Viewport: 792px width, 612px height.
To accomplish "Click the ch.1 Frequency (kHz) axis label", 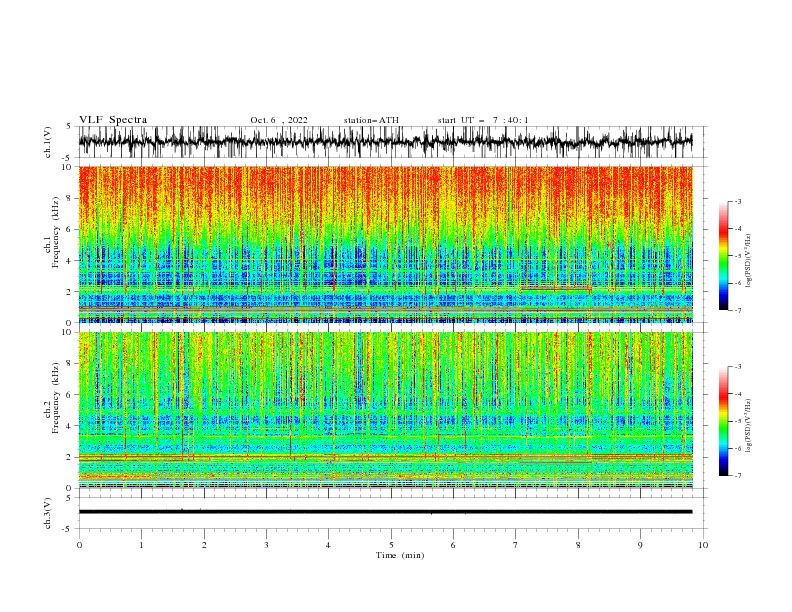I will tap(52, 232).
